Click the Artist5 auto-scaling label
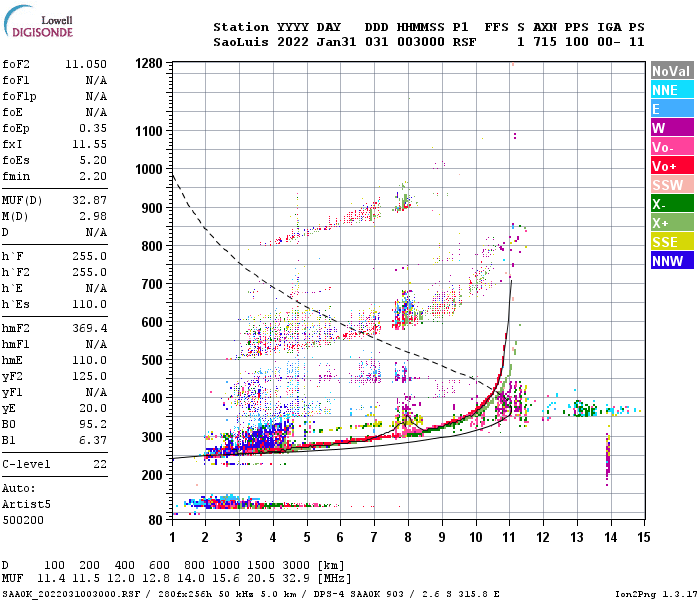The image size is (700, 600). click(26, 504)
